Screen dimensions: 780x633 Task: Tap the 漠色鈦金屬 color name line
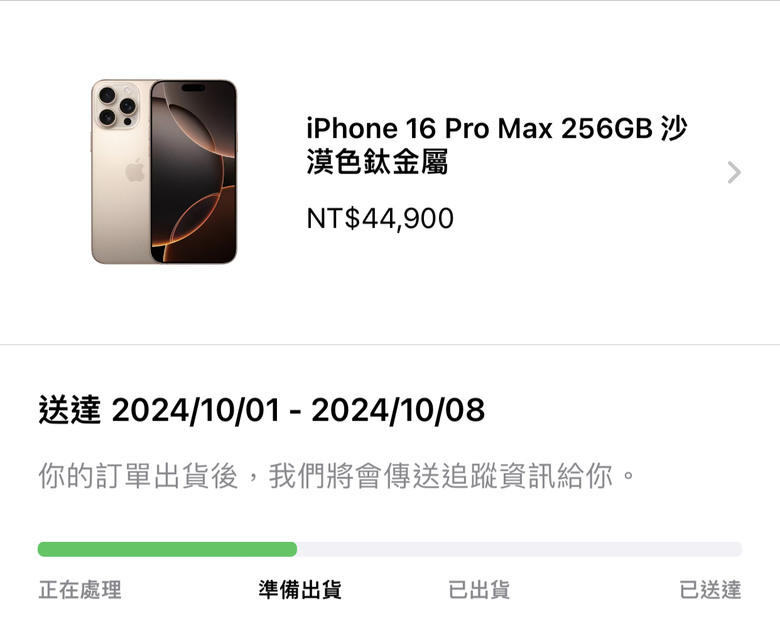[377, 162]
